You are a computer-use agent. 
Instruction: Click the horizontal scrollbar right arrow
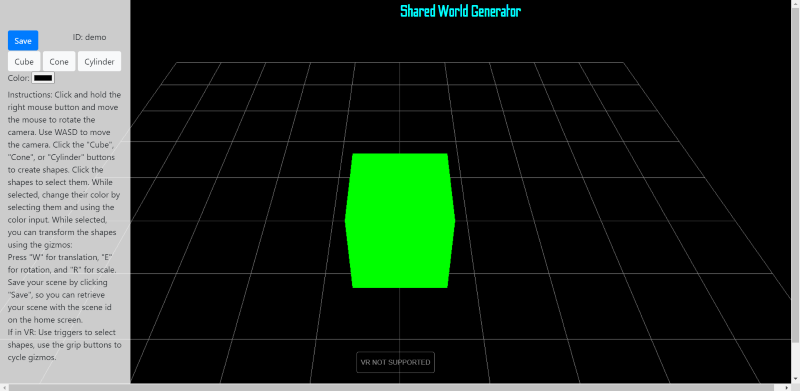(787, 387)
